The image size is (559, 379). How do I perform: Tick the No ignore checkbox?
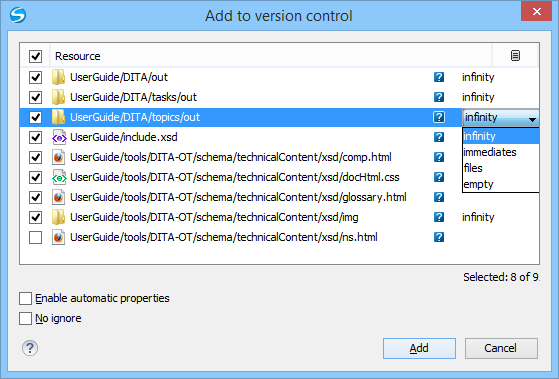click(25, 318)
